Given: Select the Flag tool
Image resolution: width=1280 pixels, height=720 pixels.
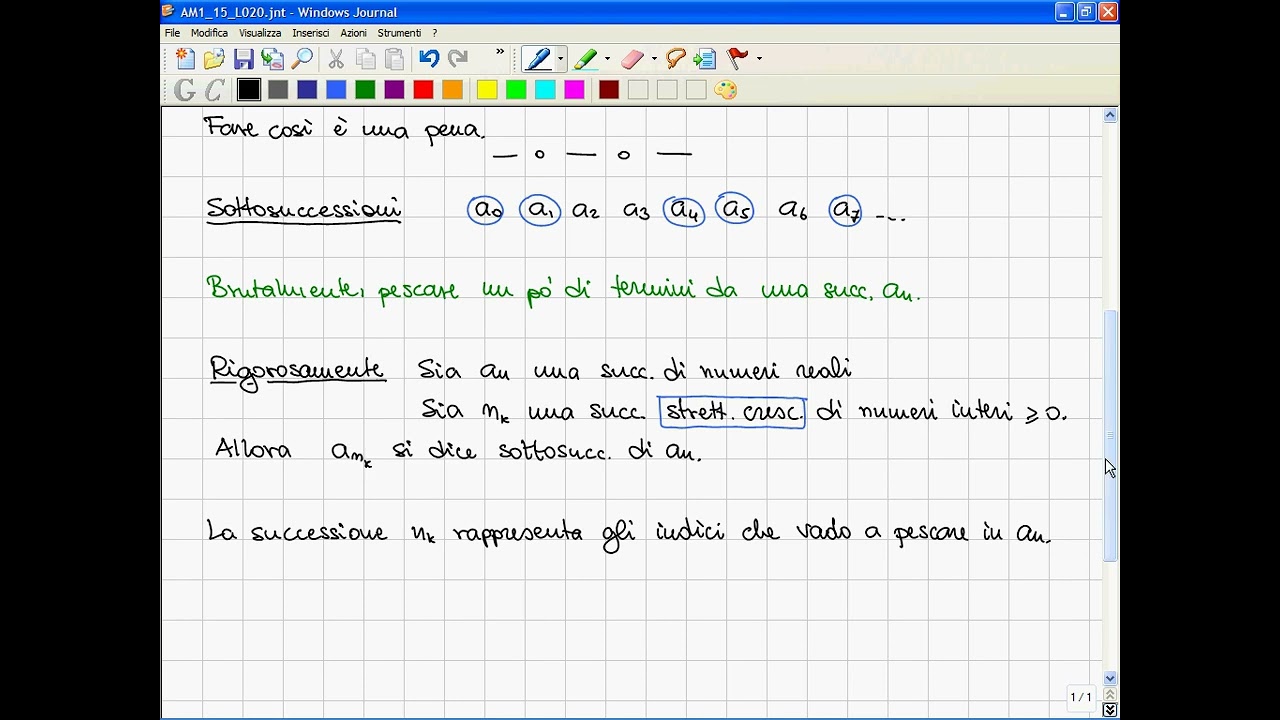Looking at the screenshot, I should [738, 59].
